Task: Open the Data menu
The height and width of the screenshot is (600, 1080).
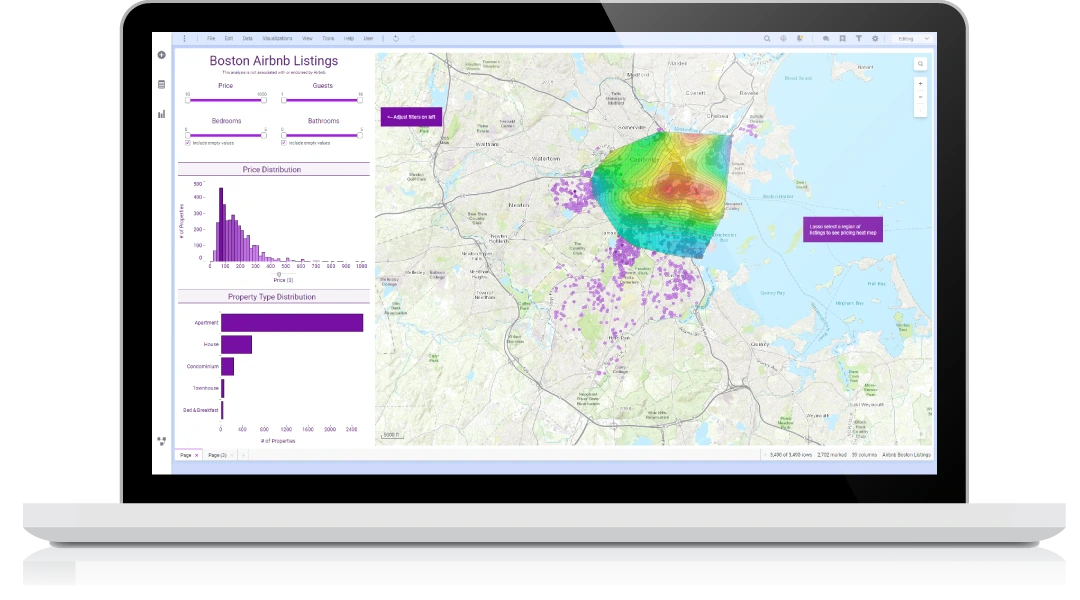Action: (x=247, y=39)
